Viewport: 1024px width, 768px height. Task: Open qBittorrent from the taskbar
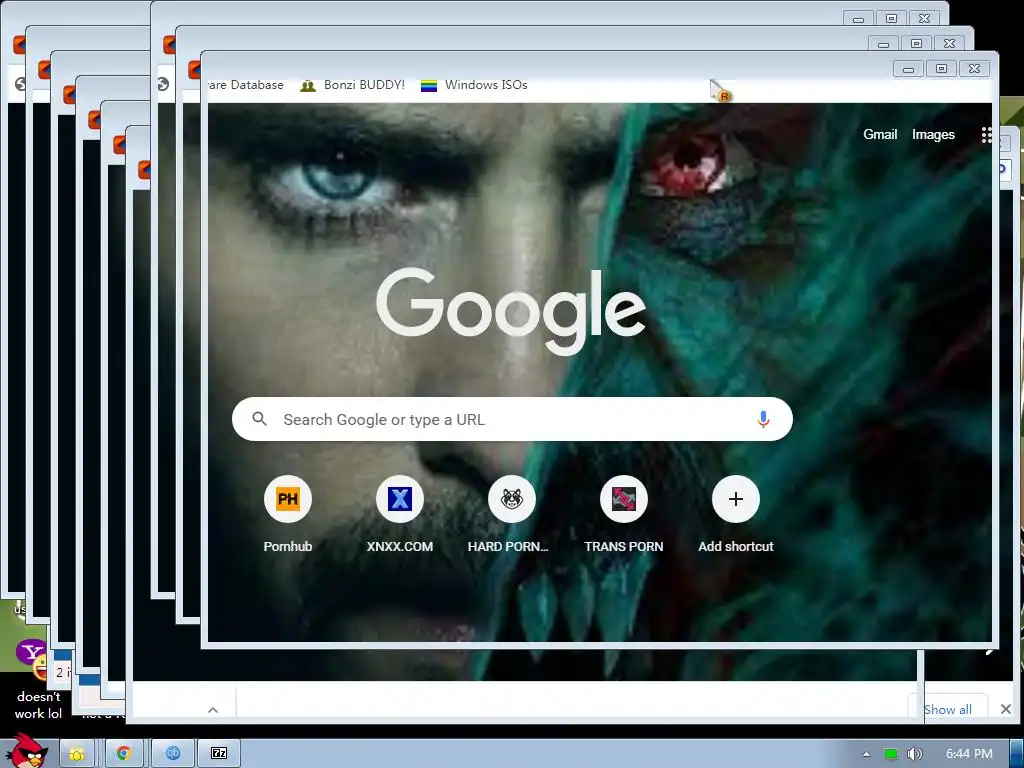pos(172,754)
